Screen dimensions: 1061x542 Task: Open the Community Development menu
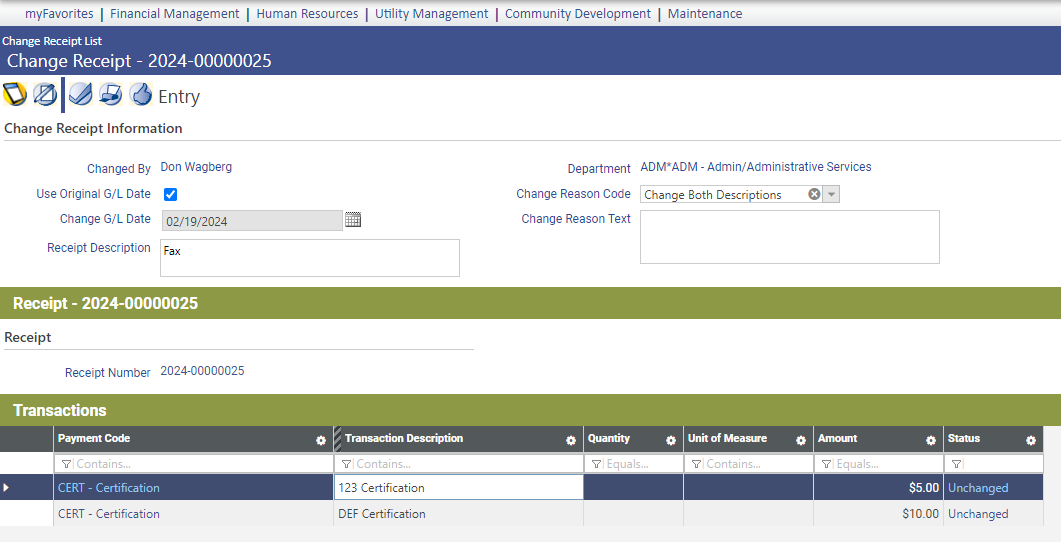click(x=578, y=14)
